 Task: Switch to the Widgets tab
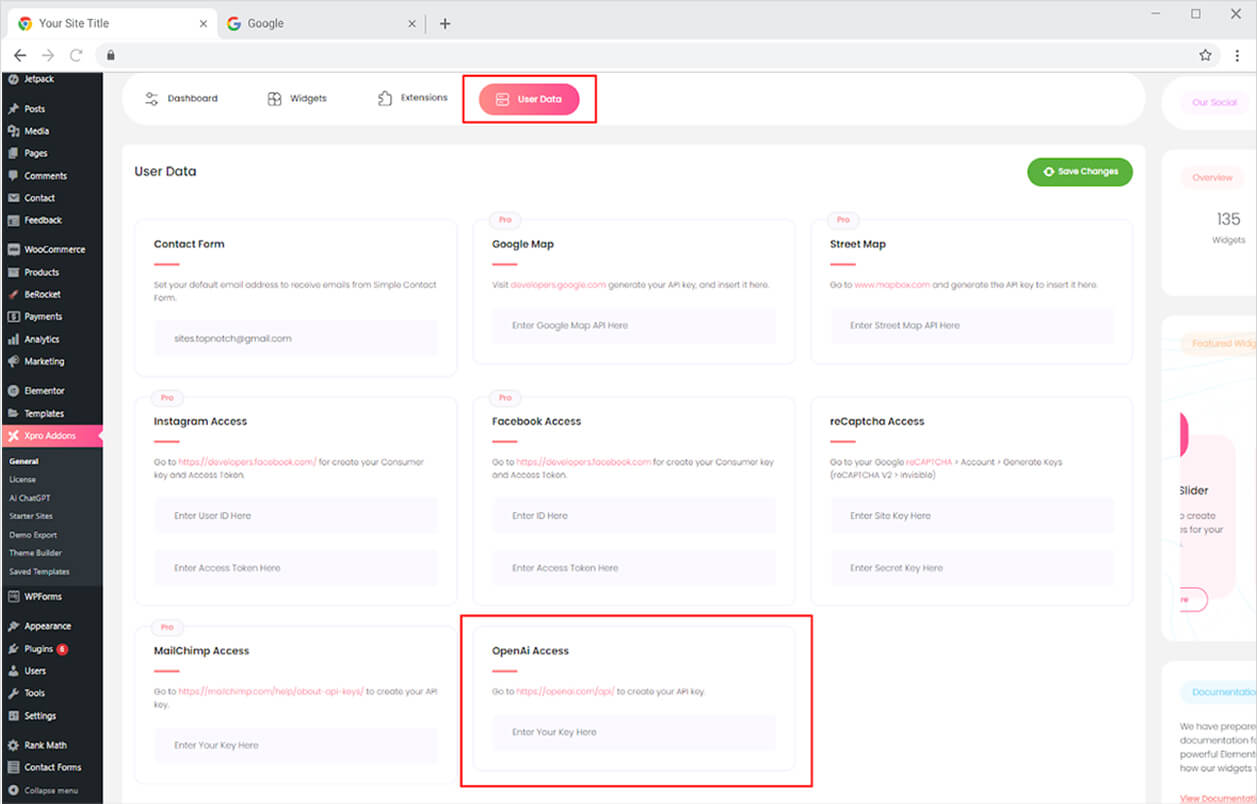(x=297, y=99)
